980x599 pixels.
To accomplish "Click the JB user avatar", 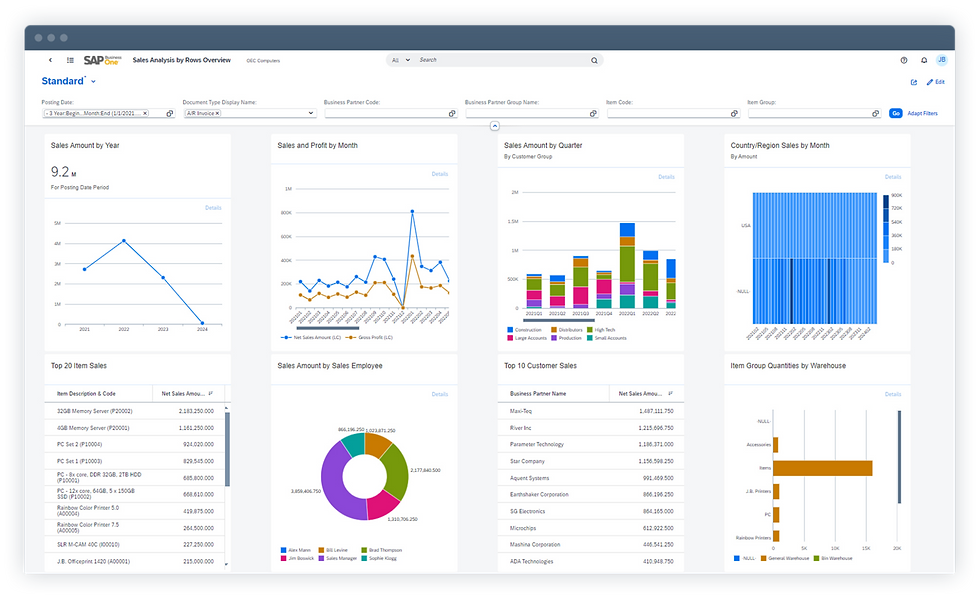I will [x=941, y=60].
